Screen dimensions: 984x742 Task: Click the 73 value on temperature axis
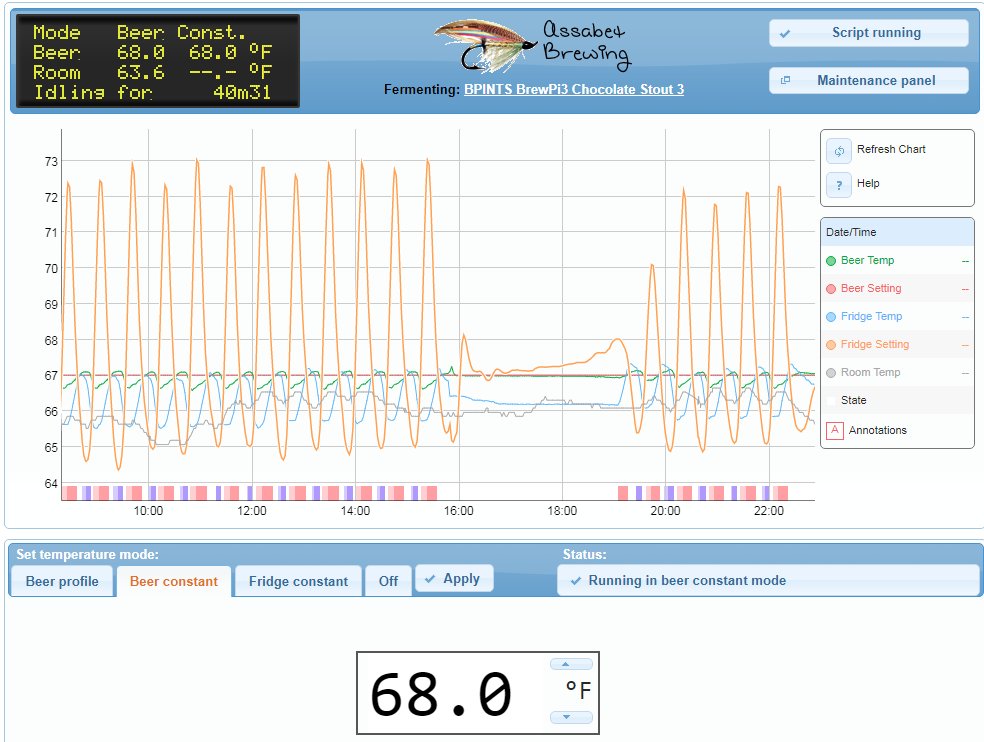51,162
